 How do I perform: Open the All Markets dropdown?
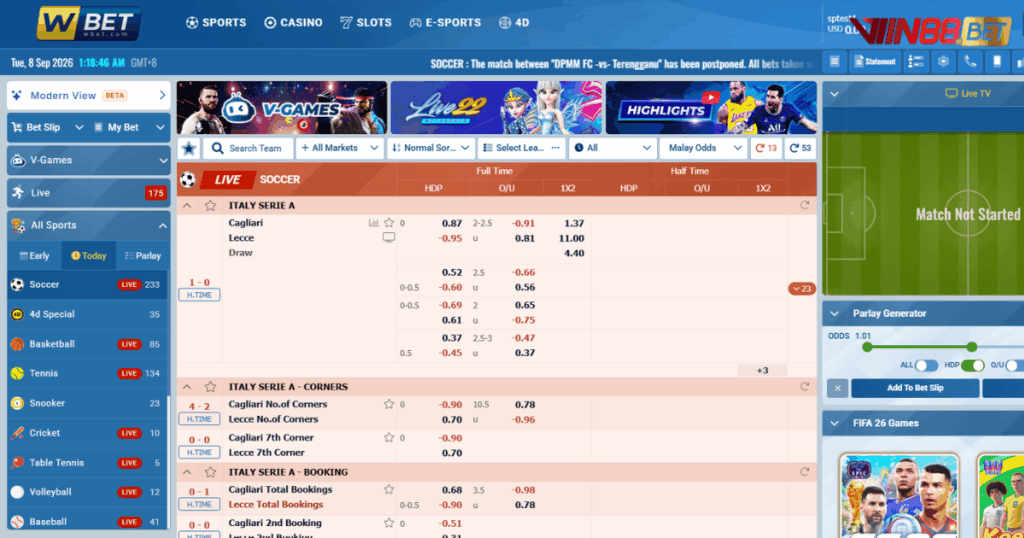point(340,148)
